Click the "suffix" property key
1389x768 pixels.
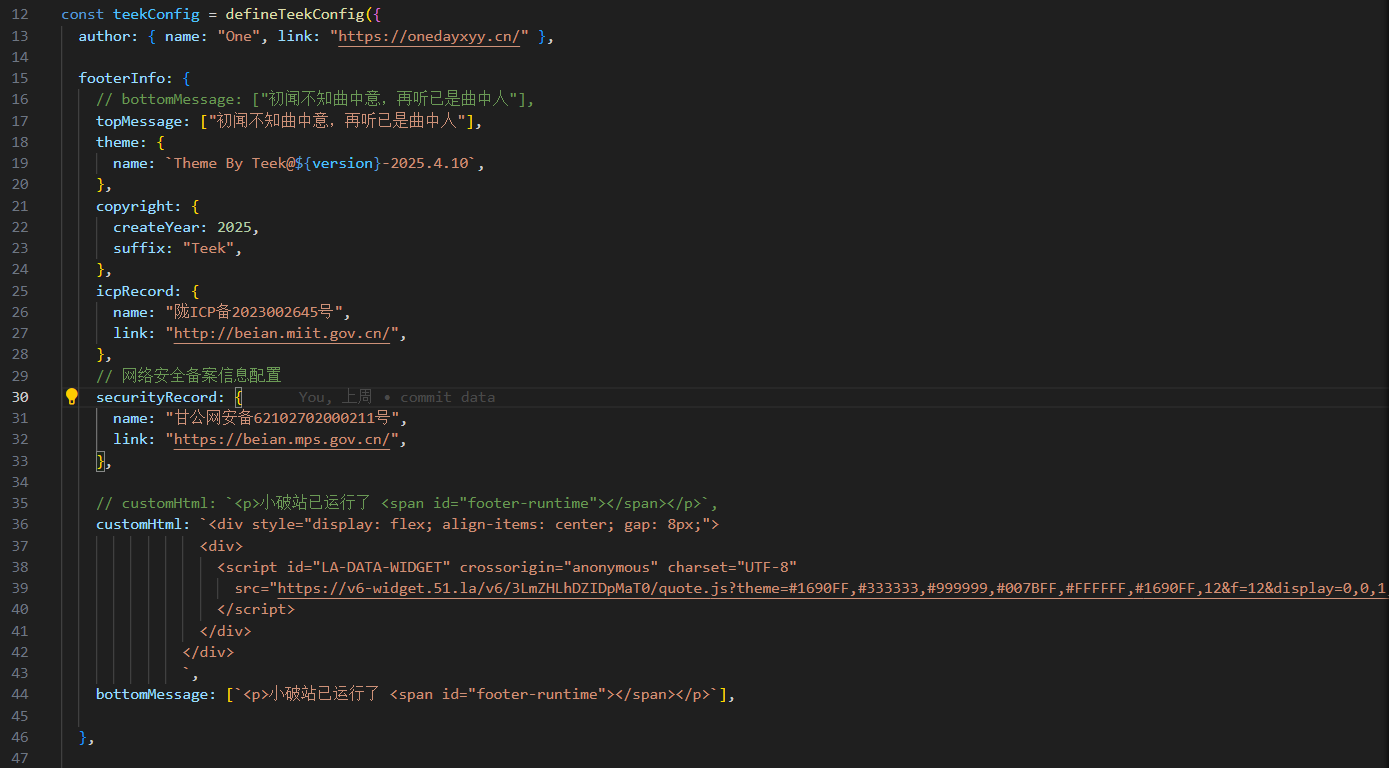tap(139, 248)
